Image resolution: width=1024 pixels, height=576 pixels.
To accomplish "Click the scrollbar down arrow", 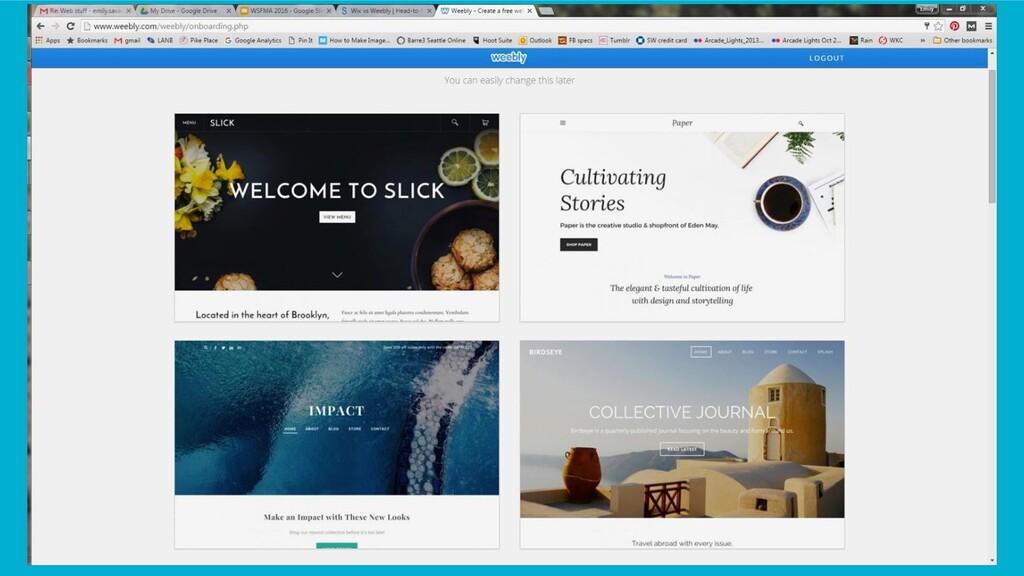I will click(992, 560).
